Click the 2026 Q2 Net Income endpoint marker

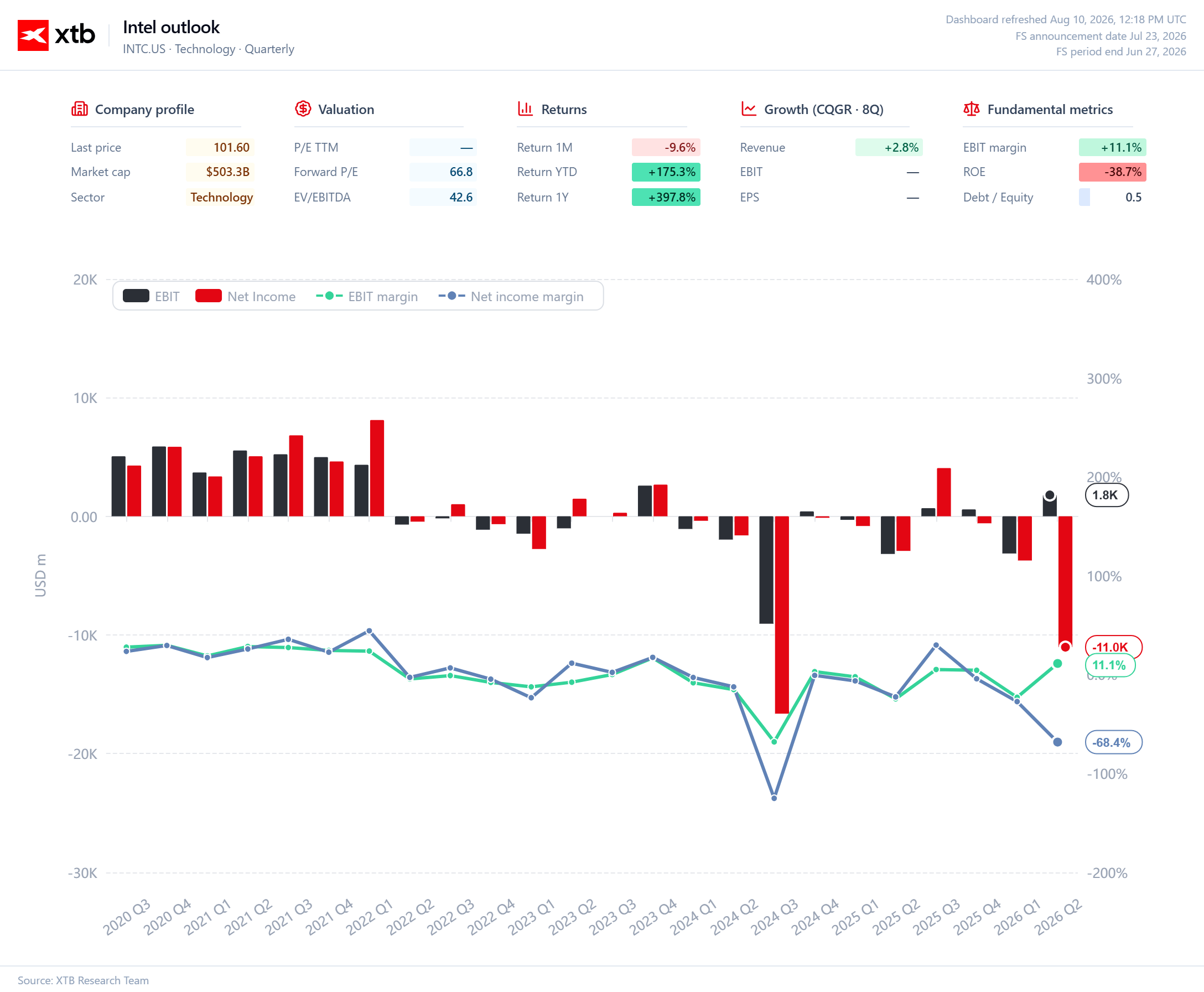pyautogui.click(x=1065, y=647)
